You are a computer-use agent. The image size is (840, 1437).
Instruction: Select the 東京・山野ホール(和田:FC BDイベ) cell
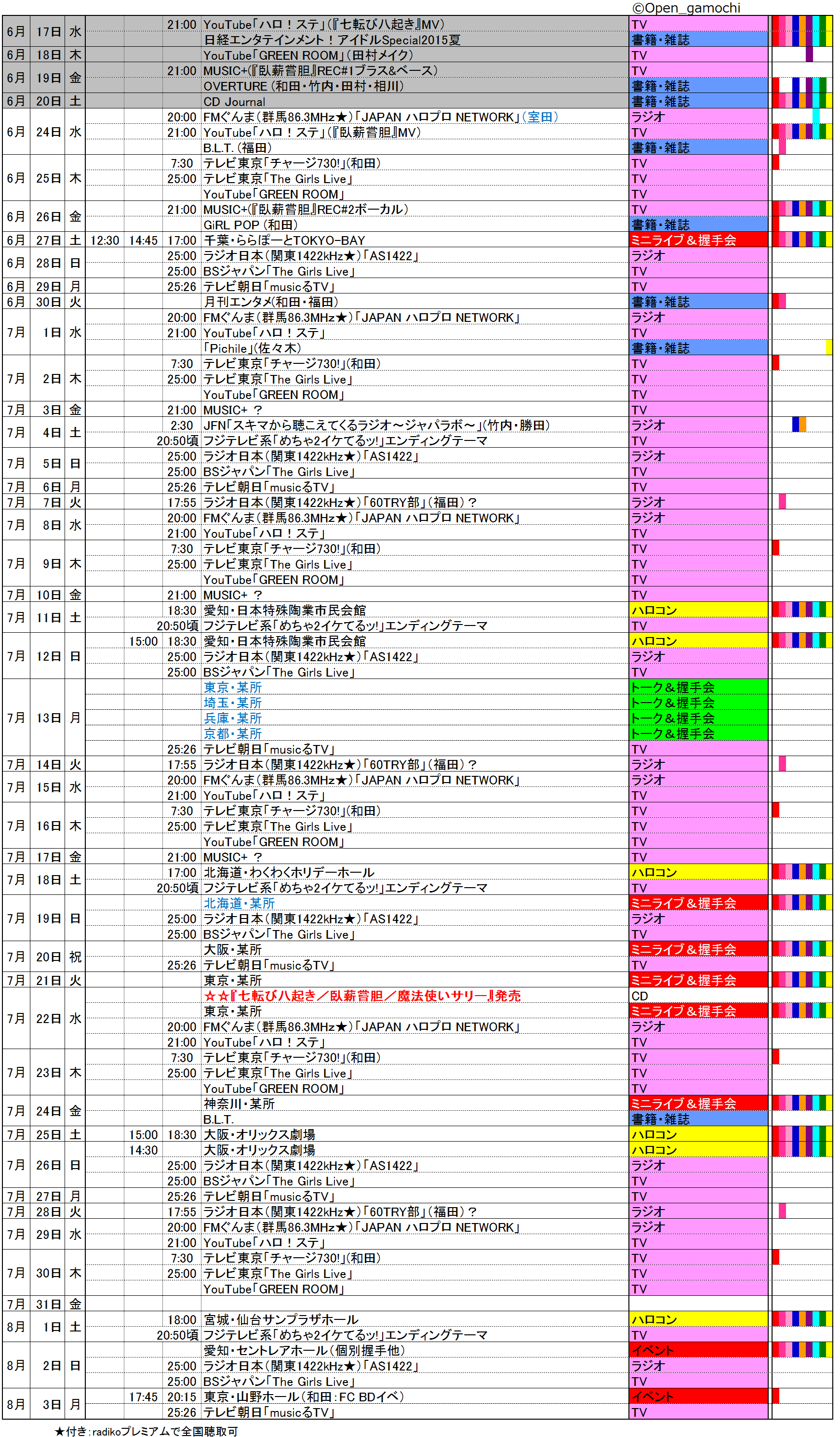coord(415,1397)
